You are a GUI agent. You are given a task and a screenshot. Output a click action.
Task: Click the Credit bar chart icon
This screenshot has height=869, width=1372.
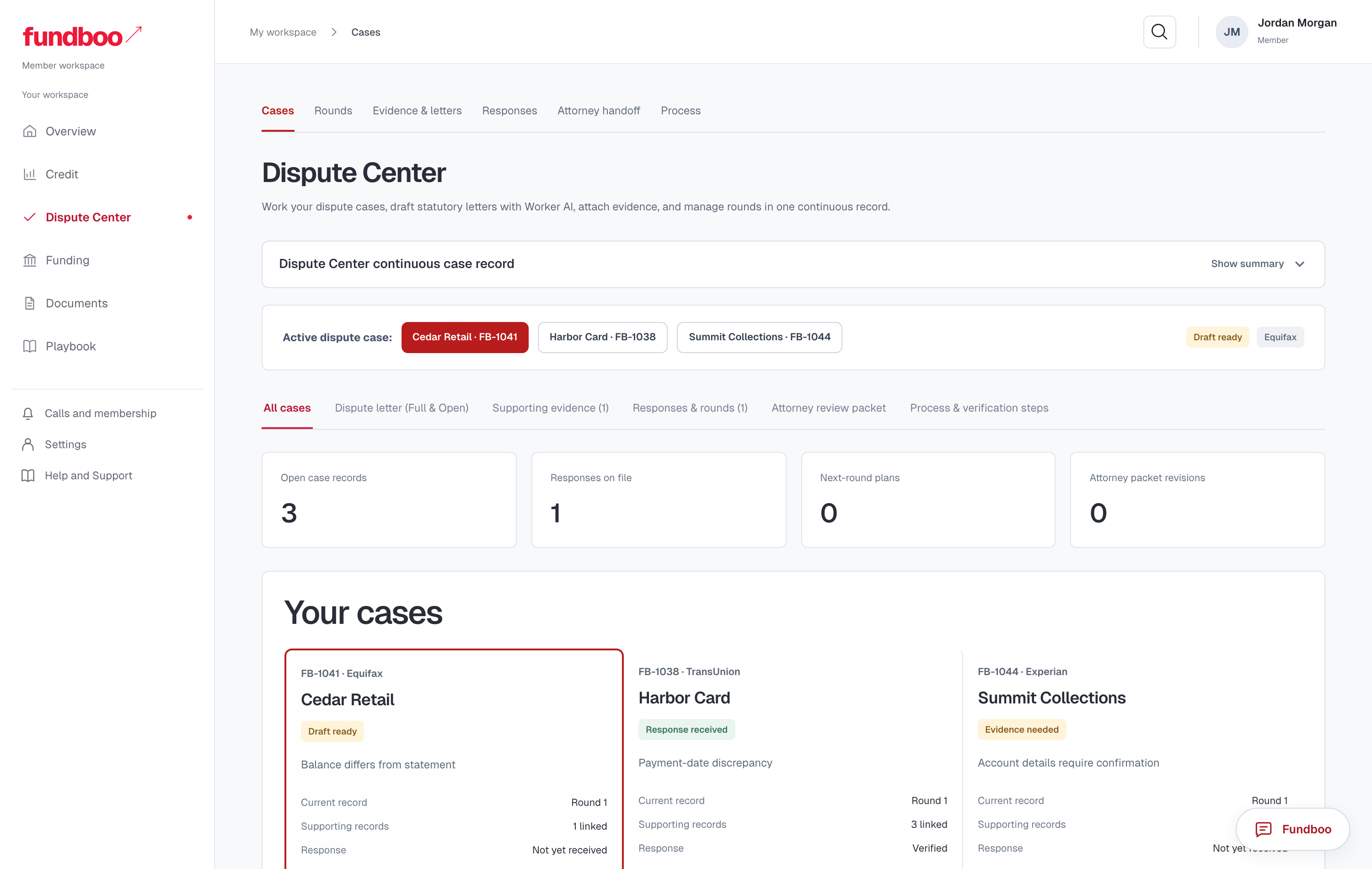point(30,174)
